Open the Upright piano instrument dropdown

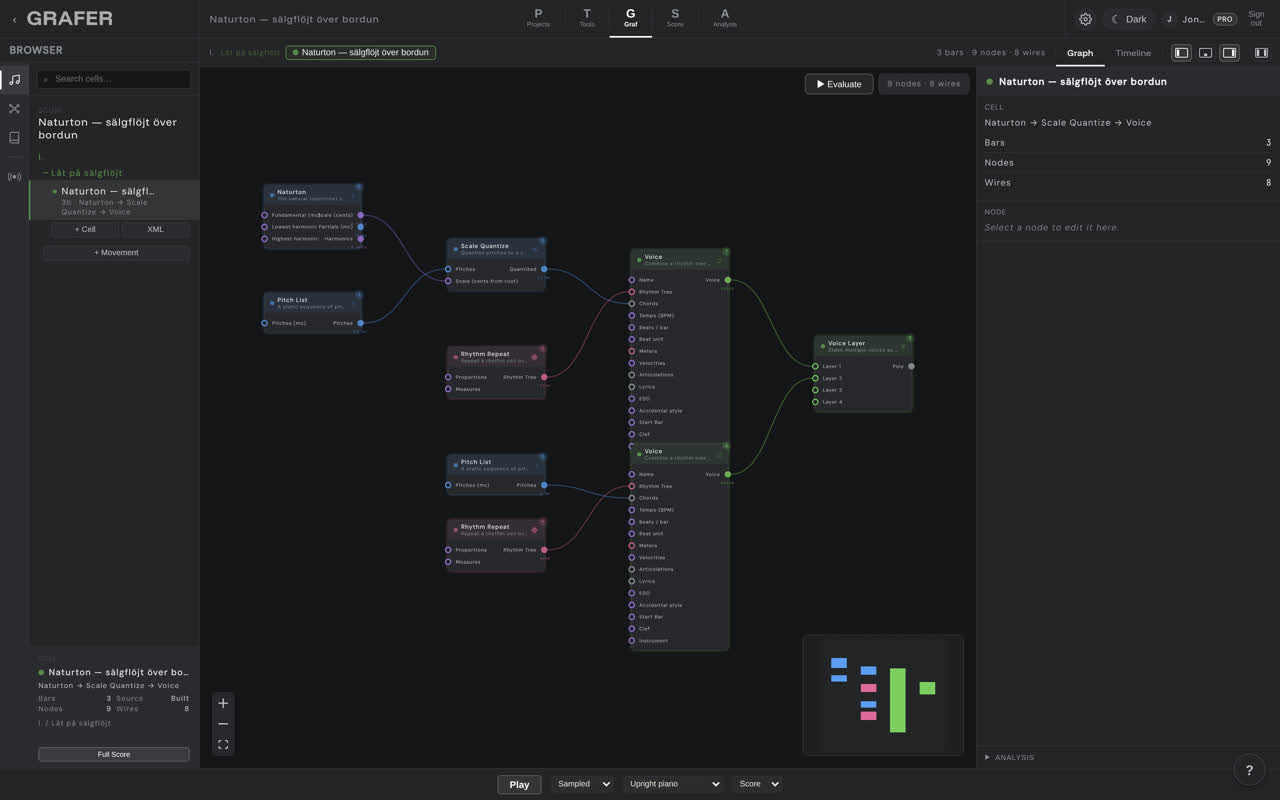pyautogui.click(x=674, y=784)
